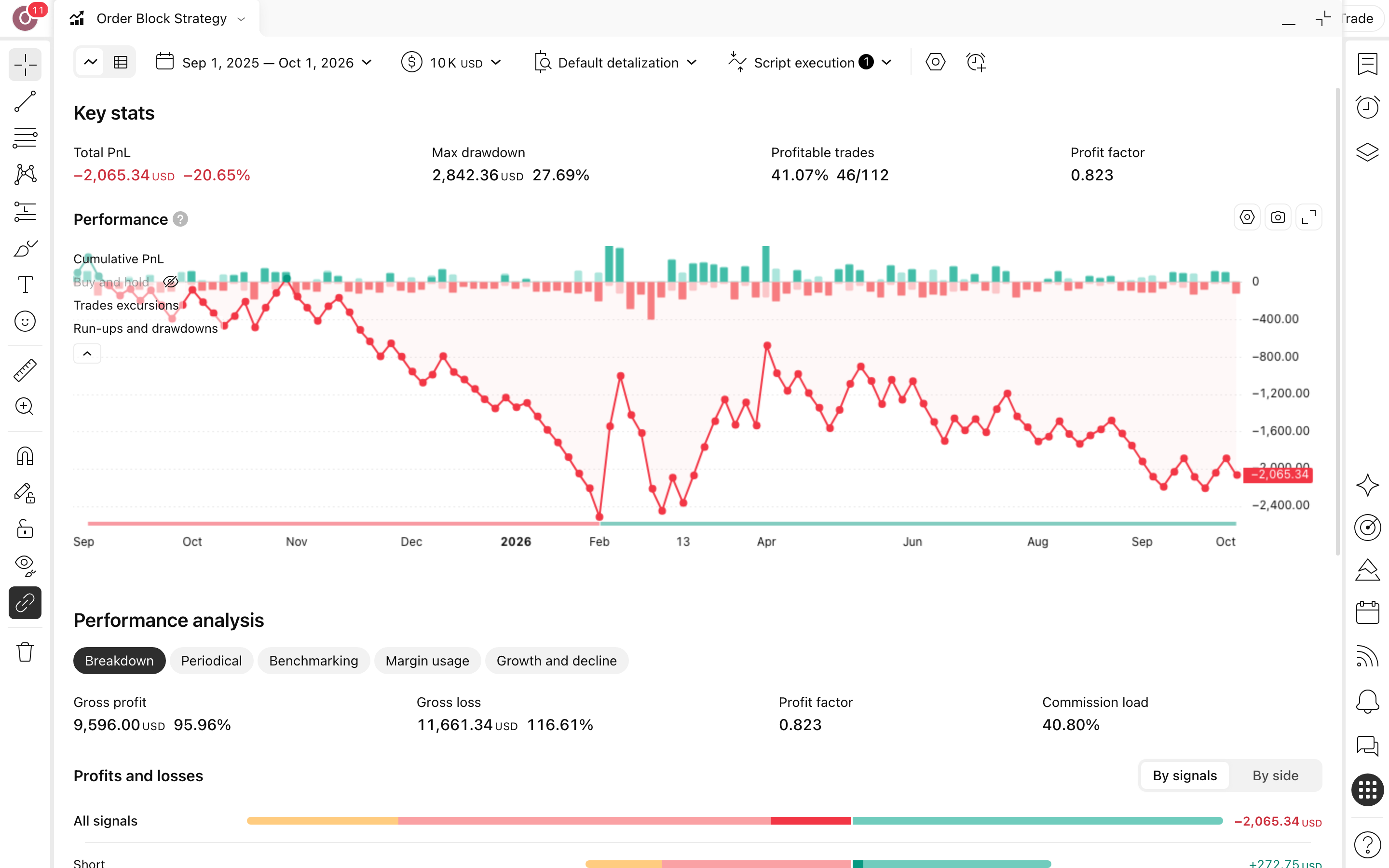Viewport: 1389px width, 868px height.
Task: Select the Breakdown tab
Action: click(x=120, y=661)
